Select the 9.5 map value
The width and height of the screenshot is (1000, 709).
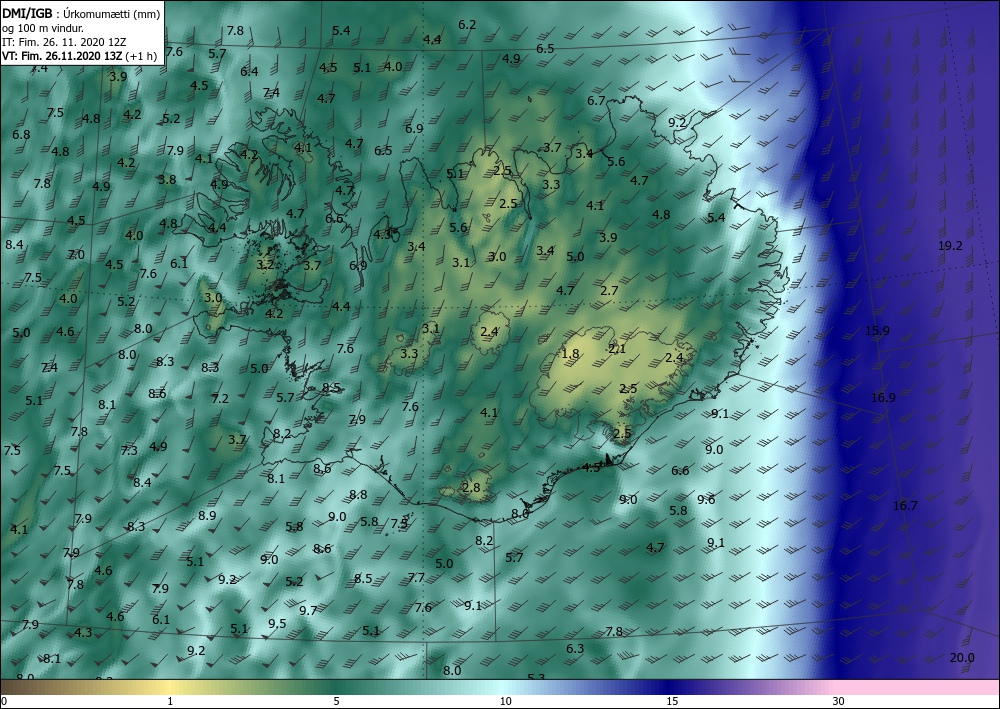click(x=277, y=624)
